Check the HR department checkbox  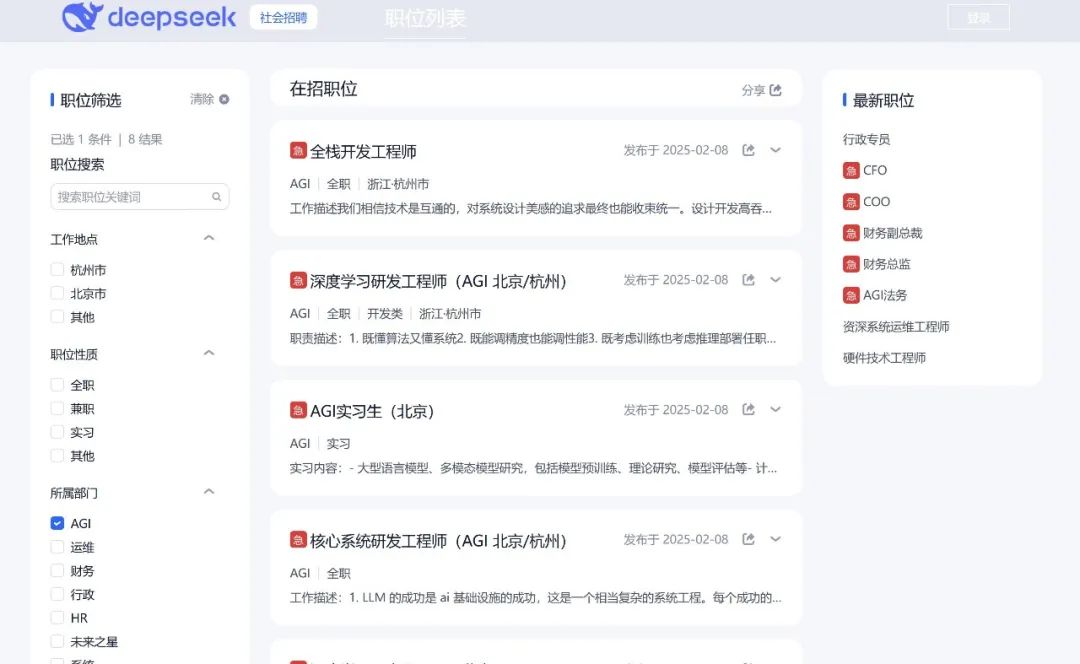57,617
